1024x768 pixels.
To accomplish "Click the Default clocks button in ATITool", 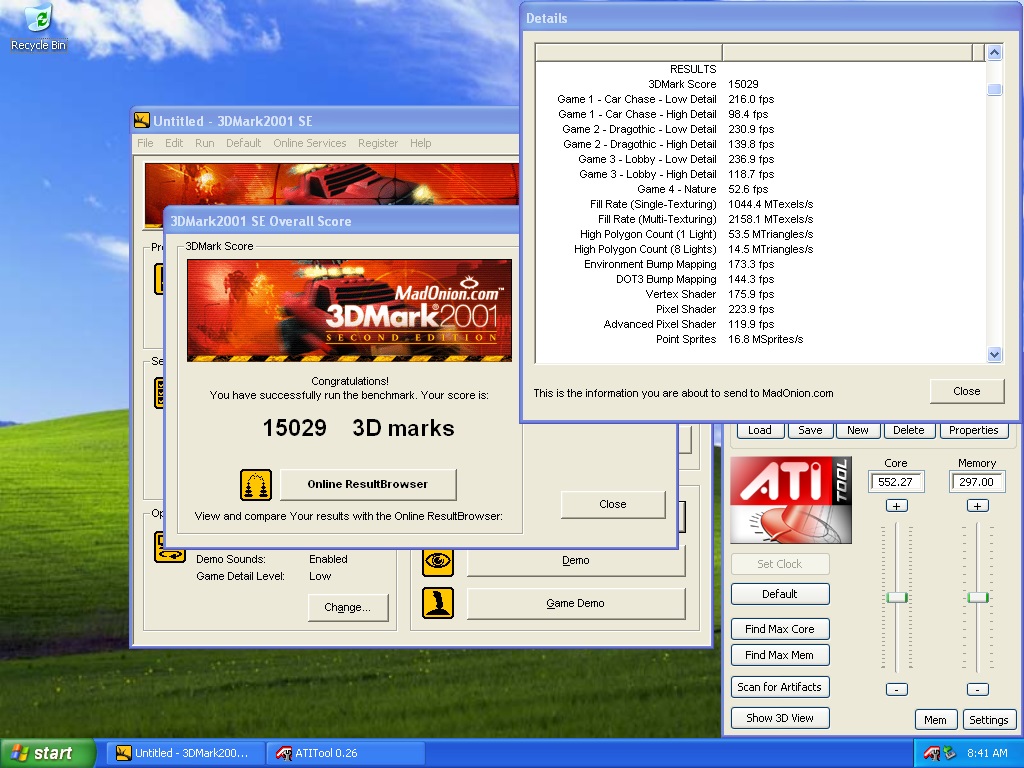I will 780,594.
